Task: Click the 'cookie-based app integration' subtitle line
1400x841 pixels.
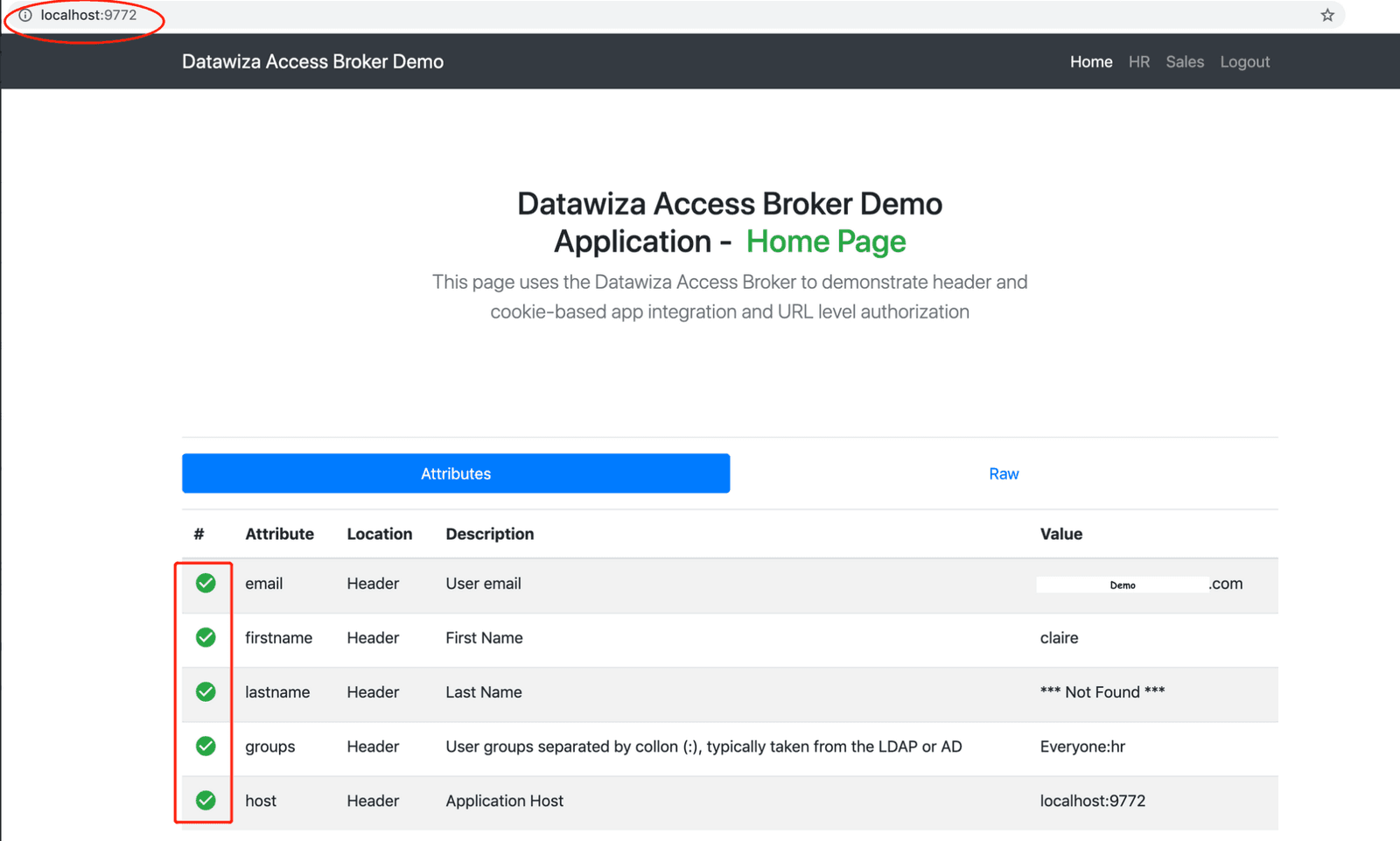Action: tap(730, 312)
